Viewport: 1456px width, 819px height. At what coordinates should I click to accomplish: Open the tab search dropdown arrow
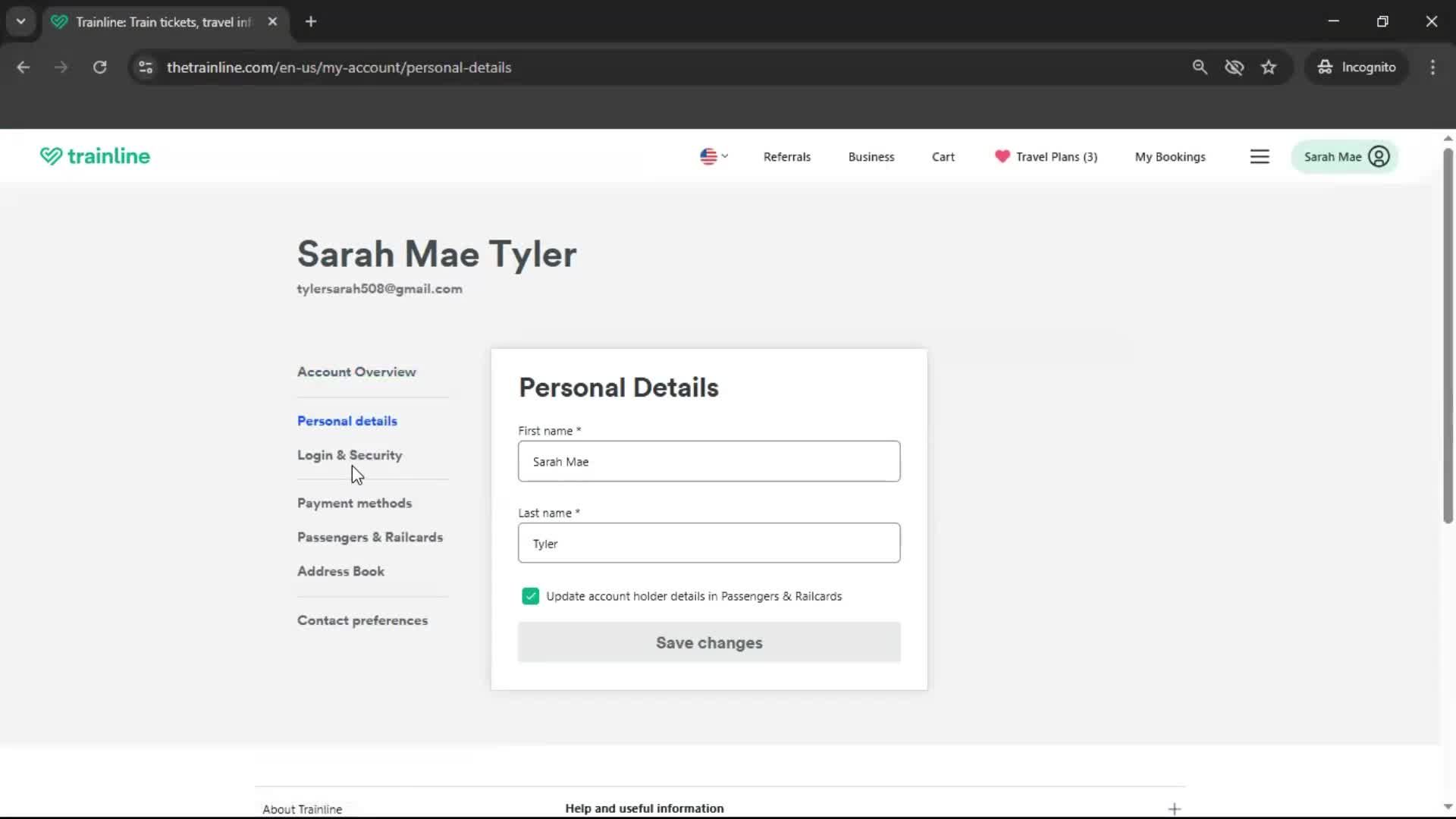point(20,21)
